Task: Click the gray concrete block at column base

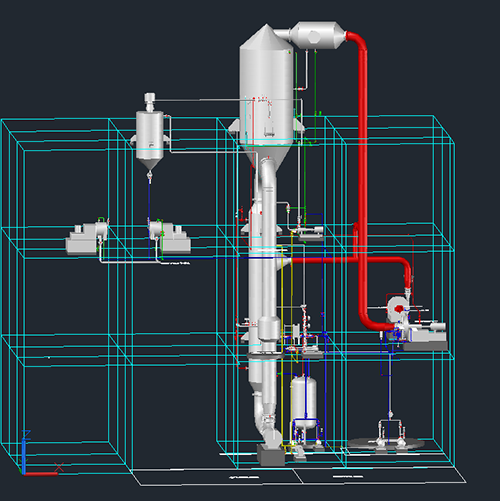Action: click(271, 455)
